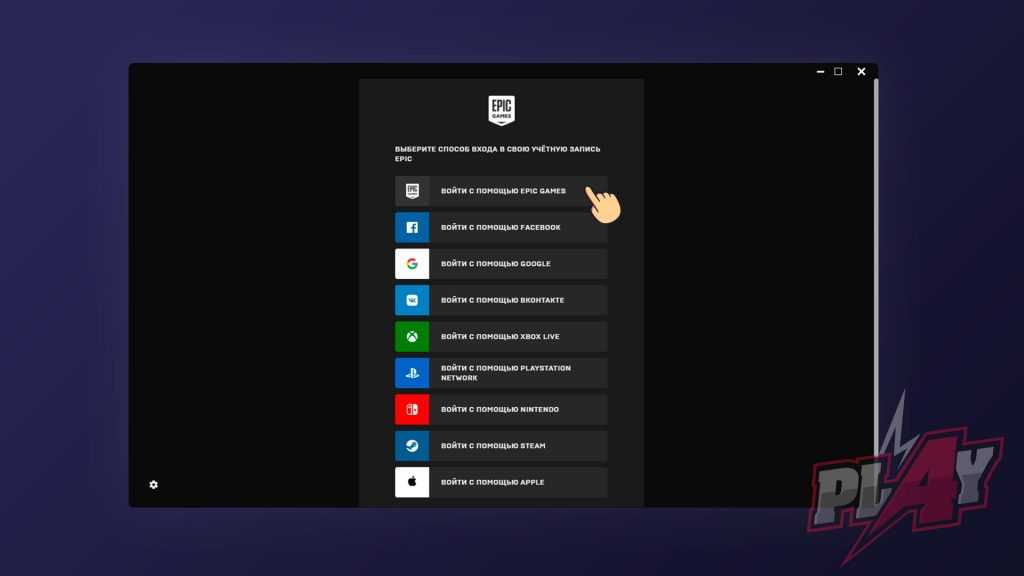
Task: Sign in via 'Войти с помощью Google' label
Action: pos(495,264)
